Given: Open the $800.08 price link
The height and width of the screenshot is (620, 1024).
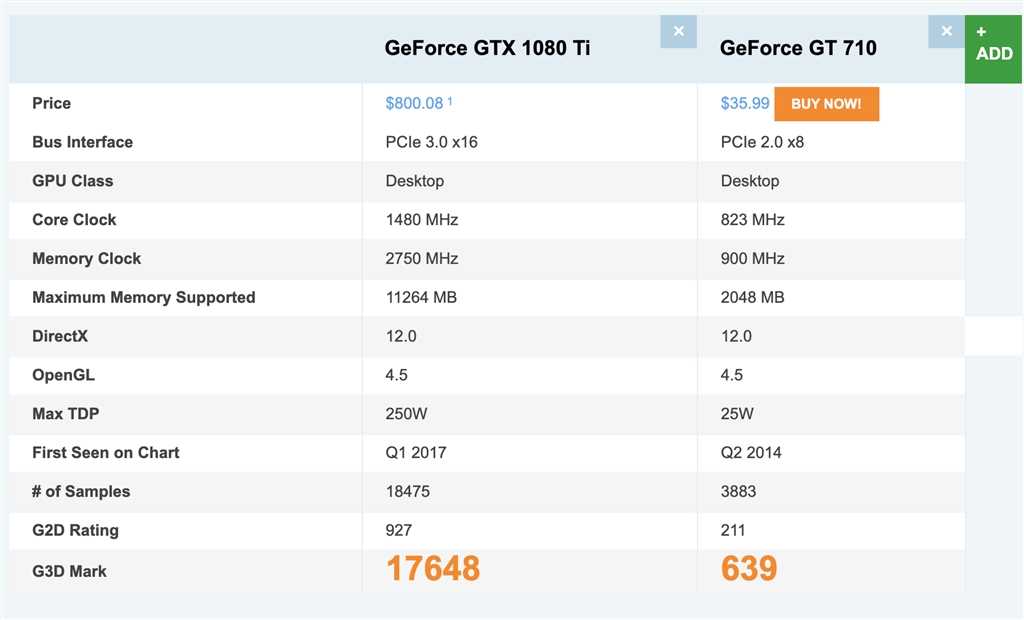Looking at the screenshot, I should coord(414,103).
